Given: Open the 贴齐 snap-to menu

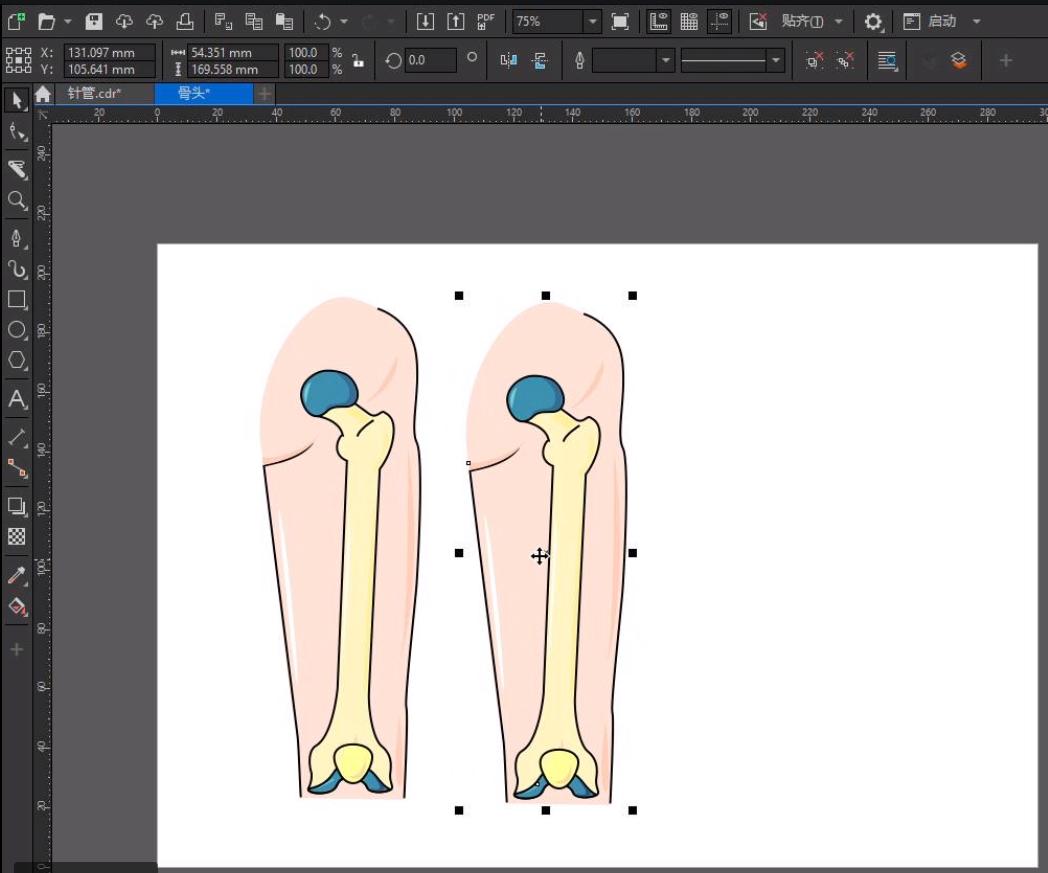Looking at the screenshot, I should click(x=802, y=21).
